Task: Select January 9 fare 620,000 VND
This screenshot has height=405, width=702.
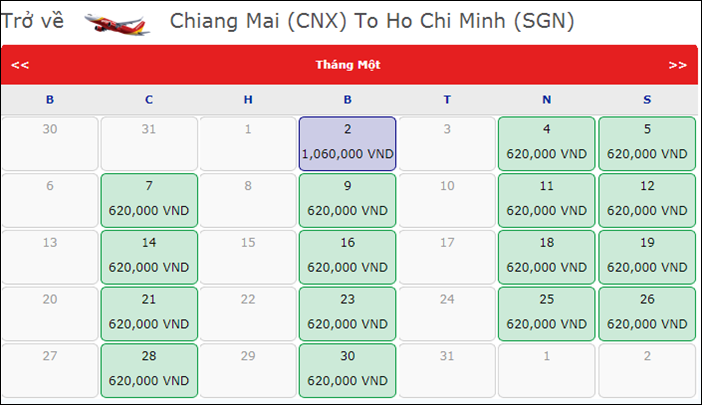Action: (x=347, y=200)
